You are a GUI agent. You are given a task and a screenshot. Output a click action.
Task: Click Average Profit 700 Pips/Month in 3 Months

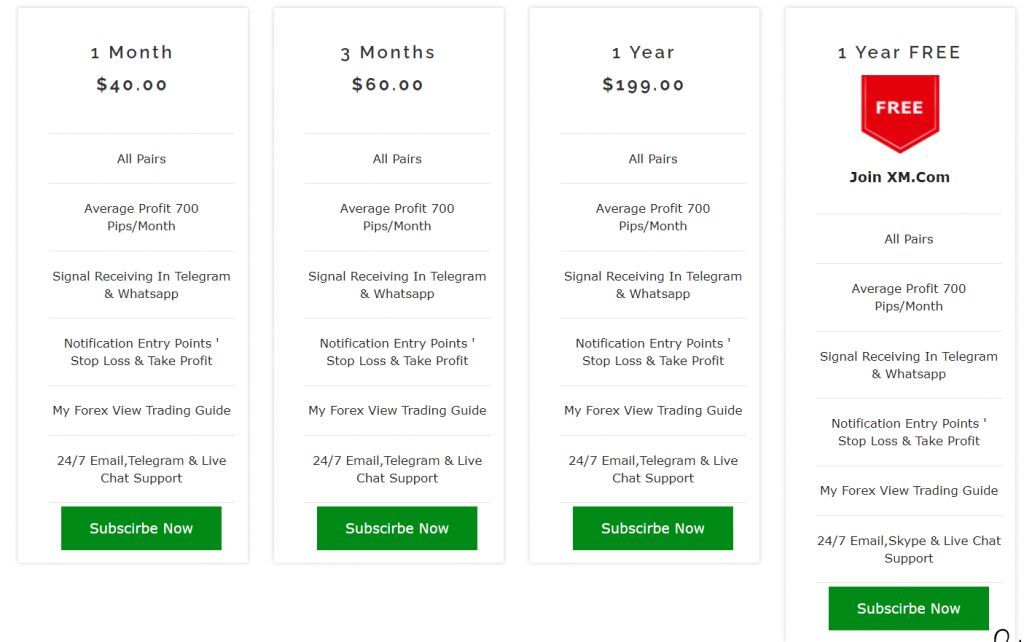(x=397, y=217)
